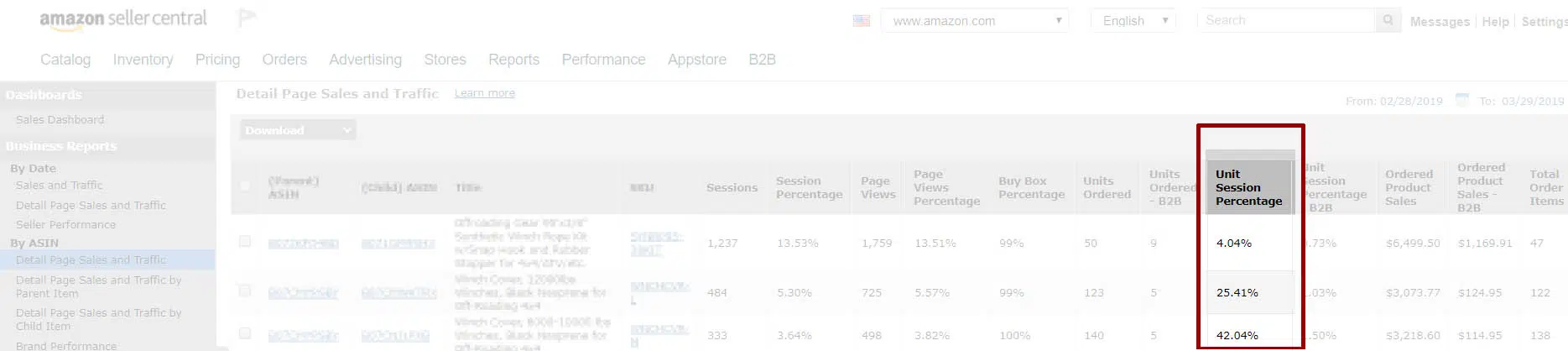Image resolution: width=1568 pixels, height=351 pixels.
Task: Open the Inventory menu
Action: (x=143, y=60)
